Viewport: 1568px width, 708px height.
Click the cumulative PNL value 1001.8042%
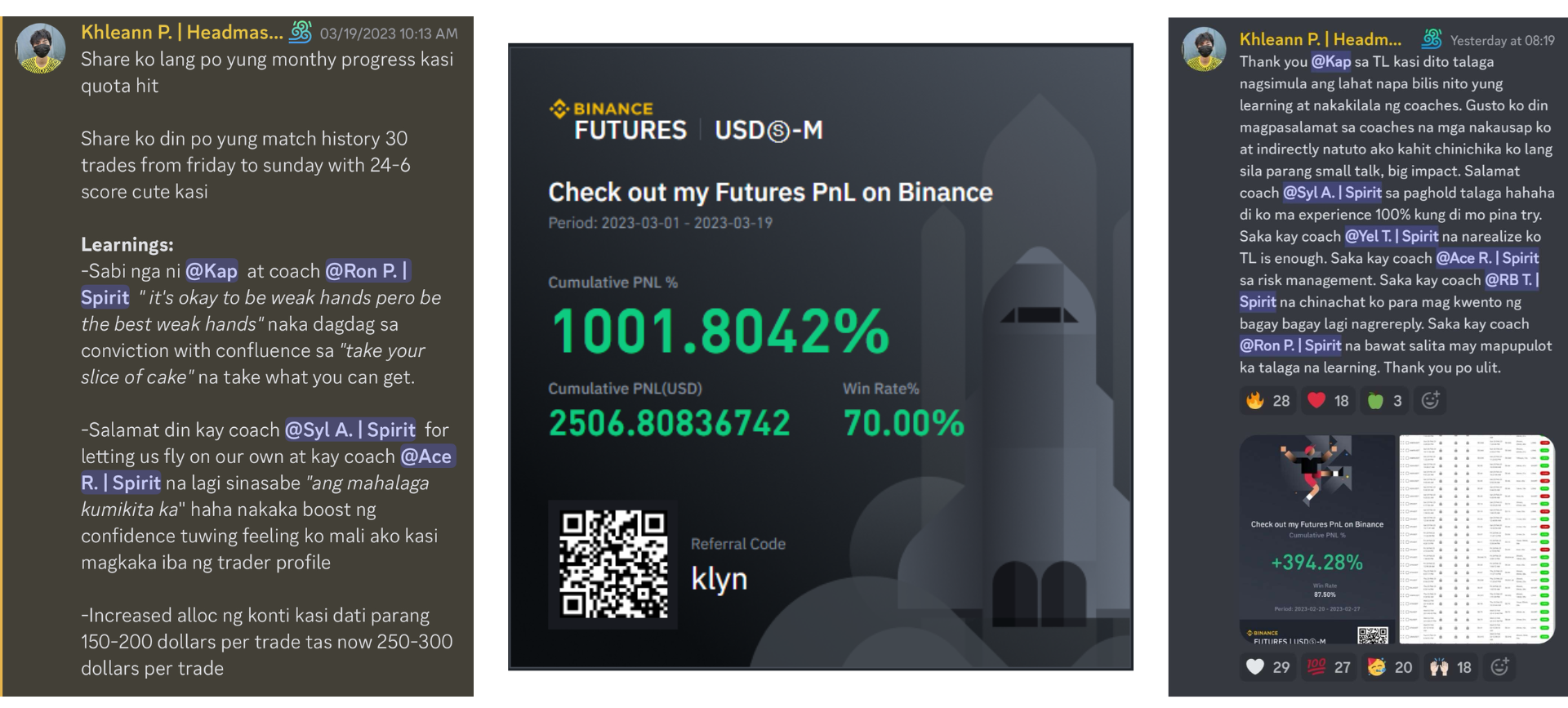[x=721, y=331]
